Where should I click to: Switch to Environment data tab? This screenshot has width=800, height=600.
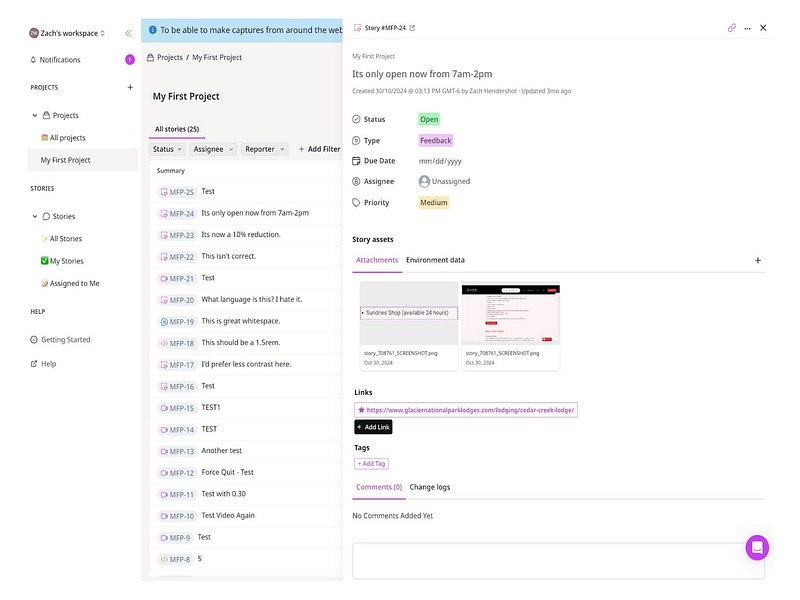(x=435, y=260)
